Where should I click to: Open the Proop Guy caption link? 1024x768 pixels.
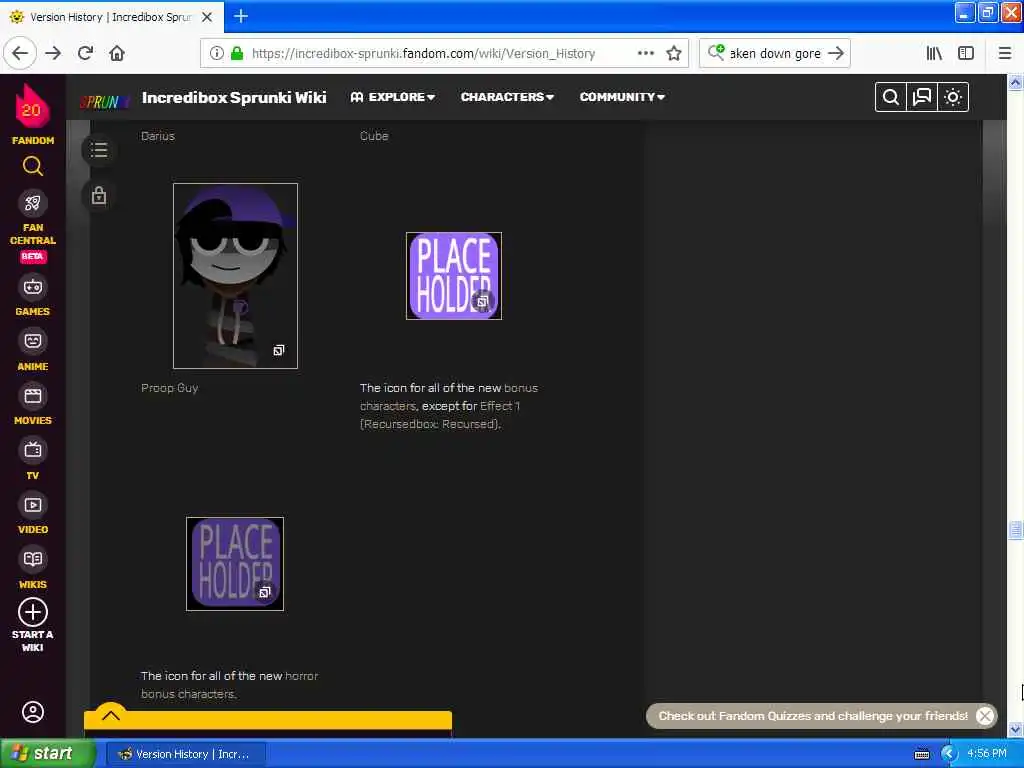pyautogui.click(x=170, y=388)
